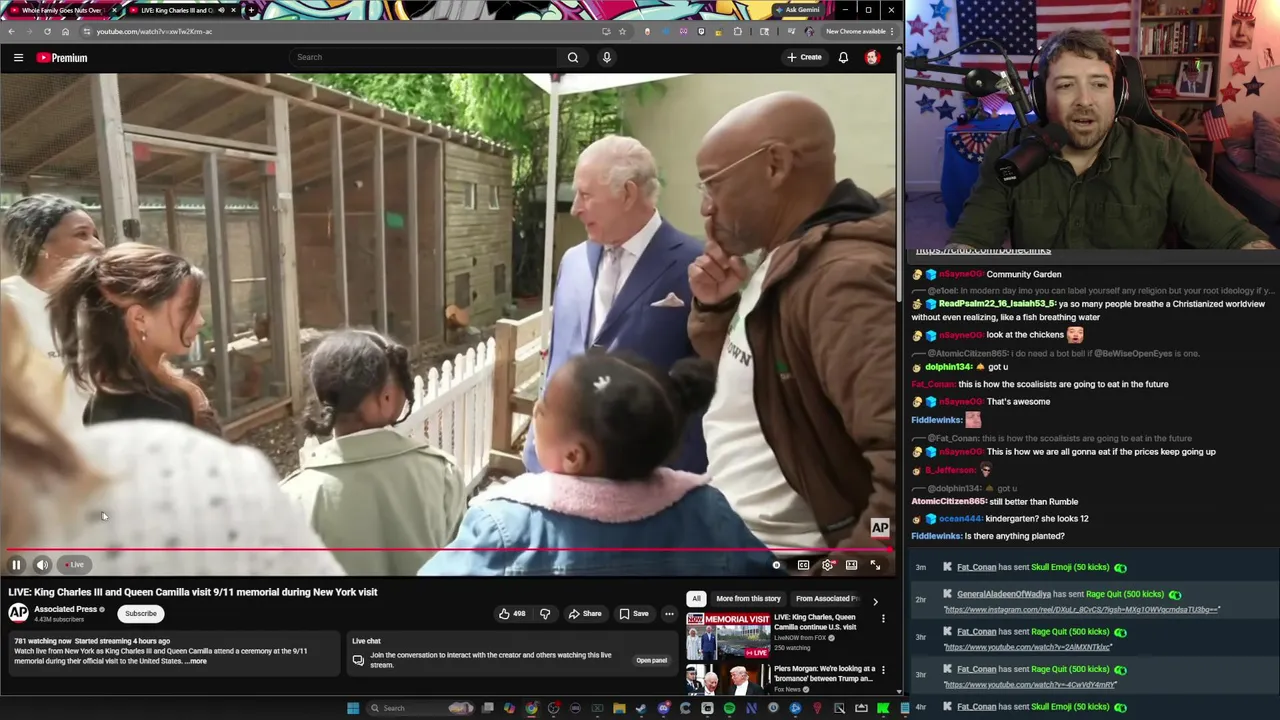Open Steam from the taskbar
Image resolution: width=1280 pixels, height=720 pixels.
(641, 708)
